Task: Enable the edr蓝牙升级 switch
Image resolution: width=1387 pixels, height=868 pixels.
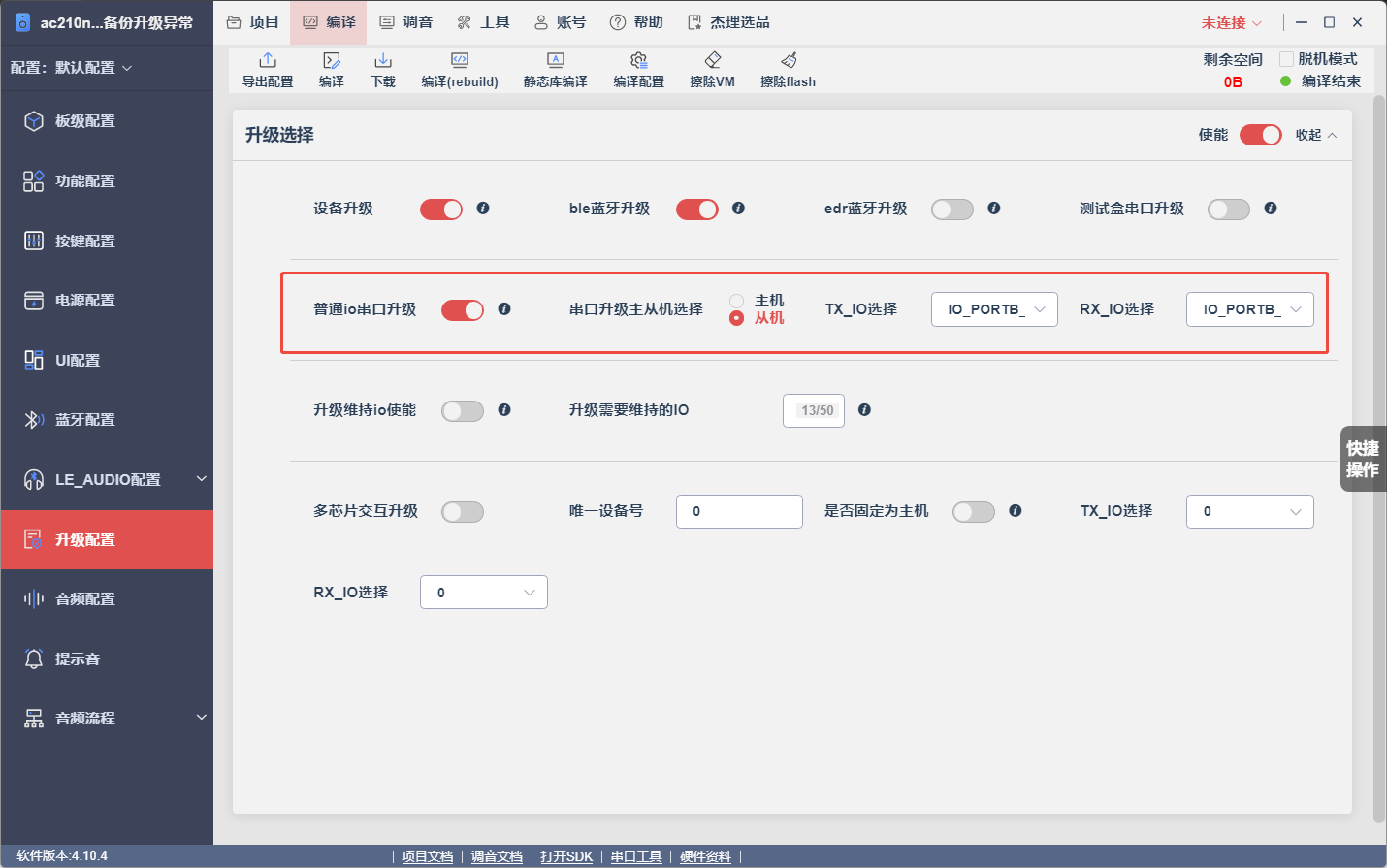Action: point(952,209)
